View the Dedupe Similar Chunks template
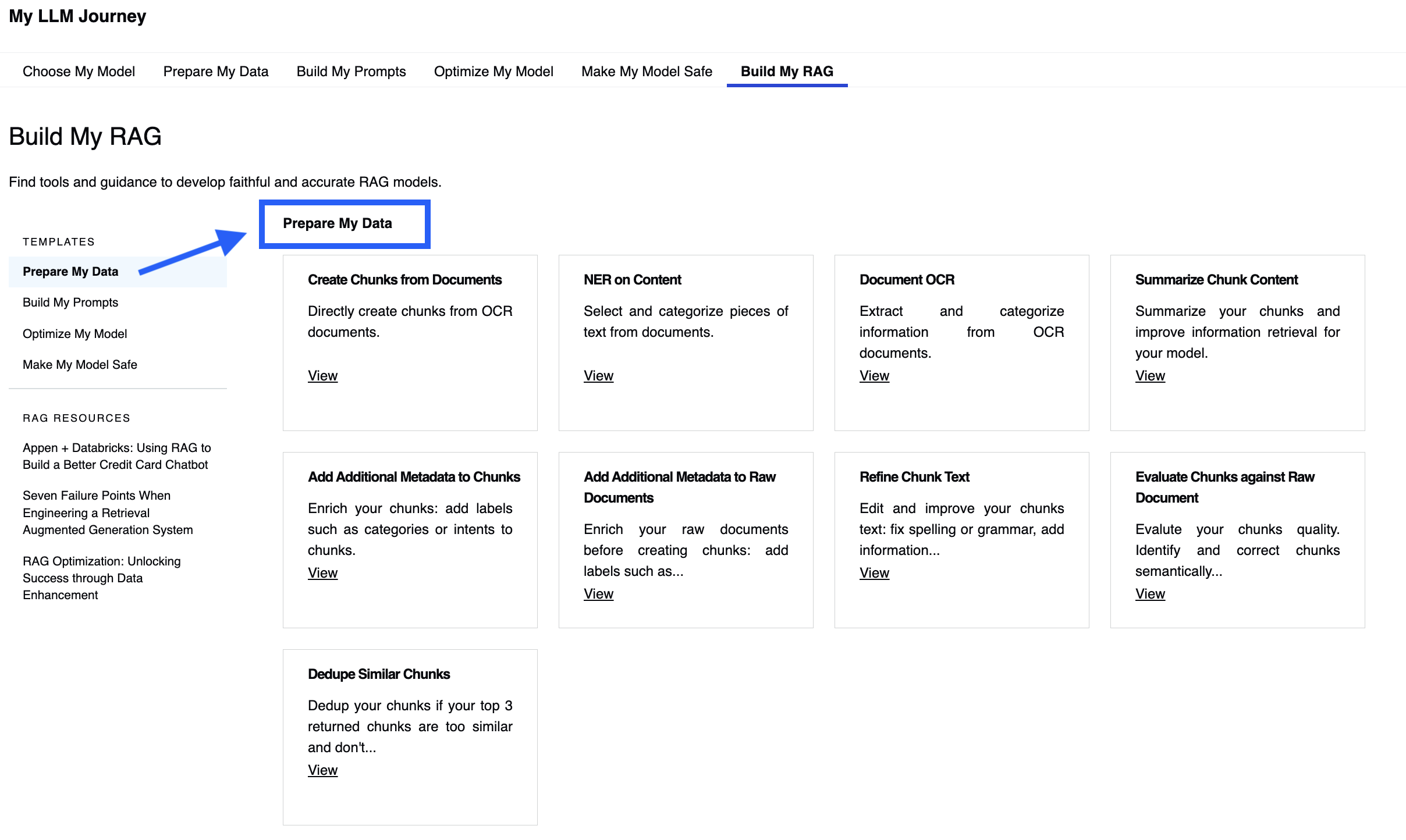 (x=322, y=770)
